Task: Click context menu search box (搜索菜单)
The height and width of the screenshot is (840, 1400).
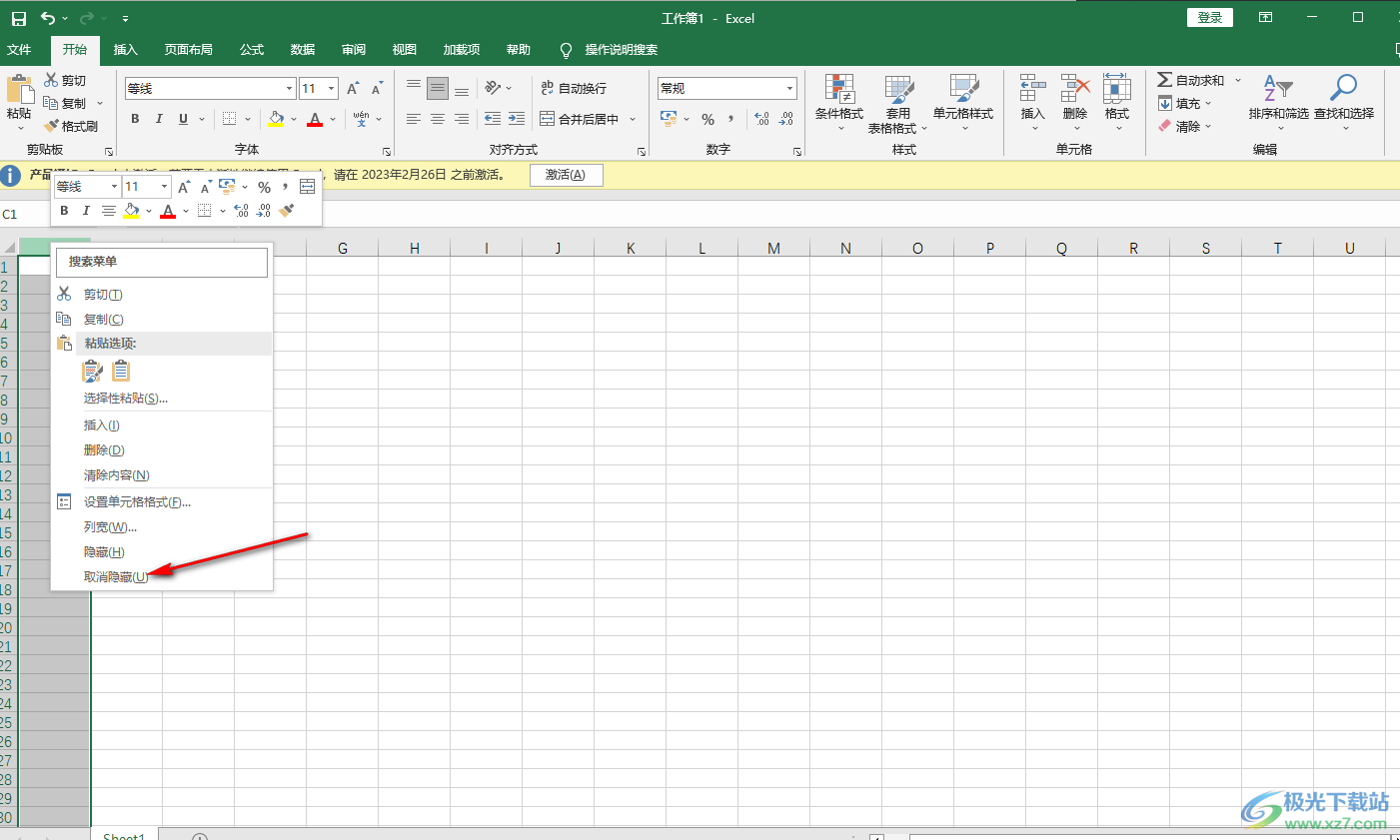Action: 162,262
